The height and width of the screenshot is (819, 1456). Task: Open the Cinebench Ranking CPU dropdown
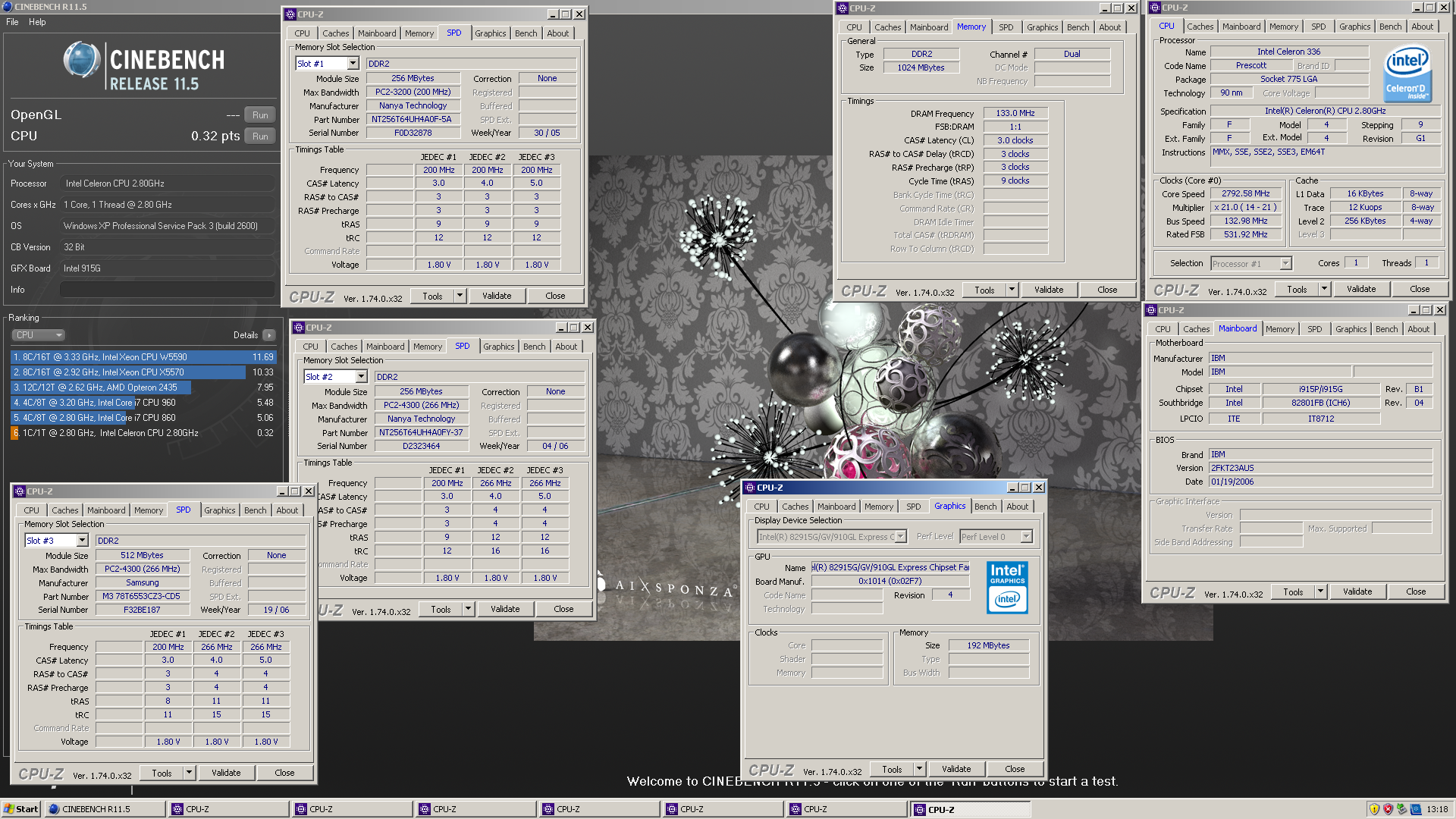(38, 335)
